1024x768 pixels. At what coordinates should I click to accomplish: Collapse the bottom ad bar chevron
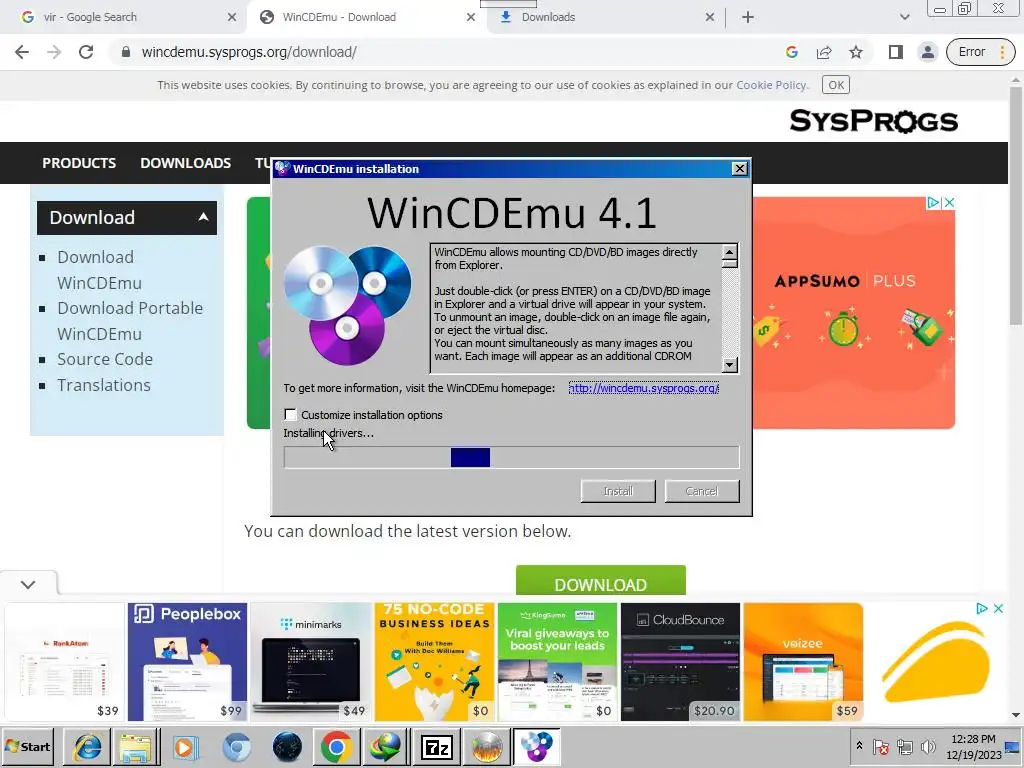pos(28,584)
